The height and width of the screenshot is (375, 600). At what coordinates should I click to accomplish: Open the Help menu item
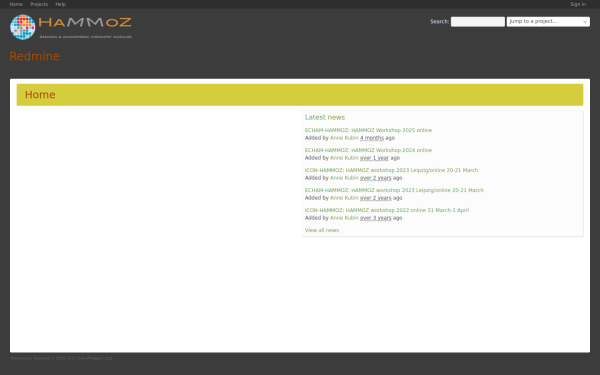(x=60, y=4)
